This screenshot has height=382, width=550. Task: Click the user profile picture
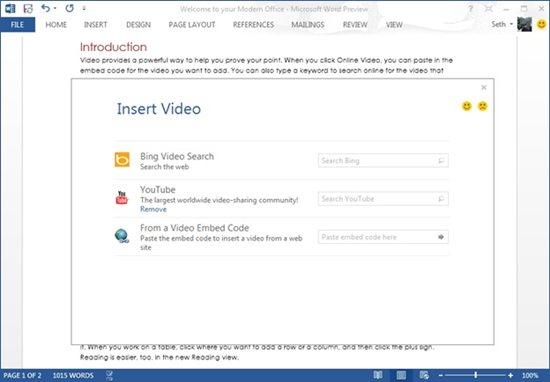[x=524, y=25]
